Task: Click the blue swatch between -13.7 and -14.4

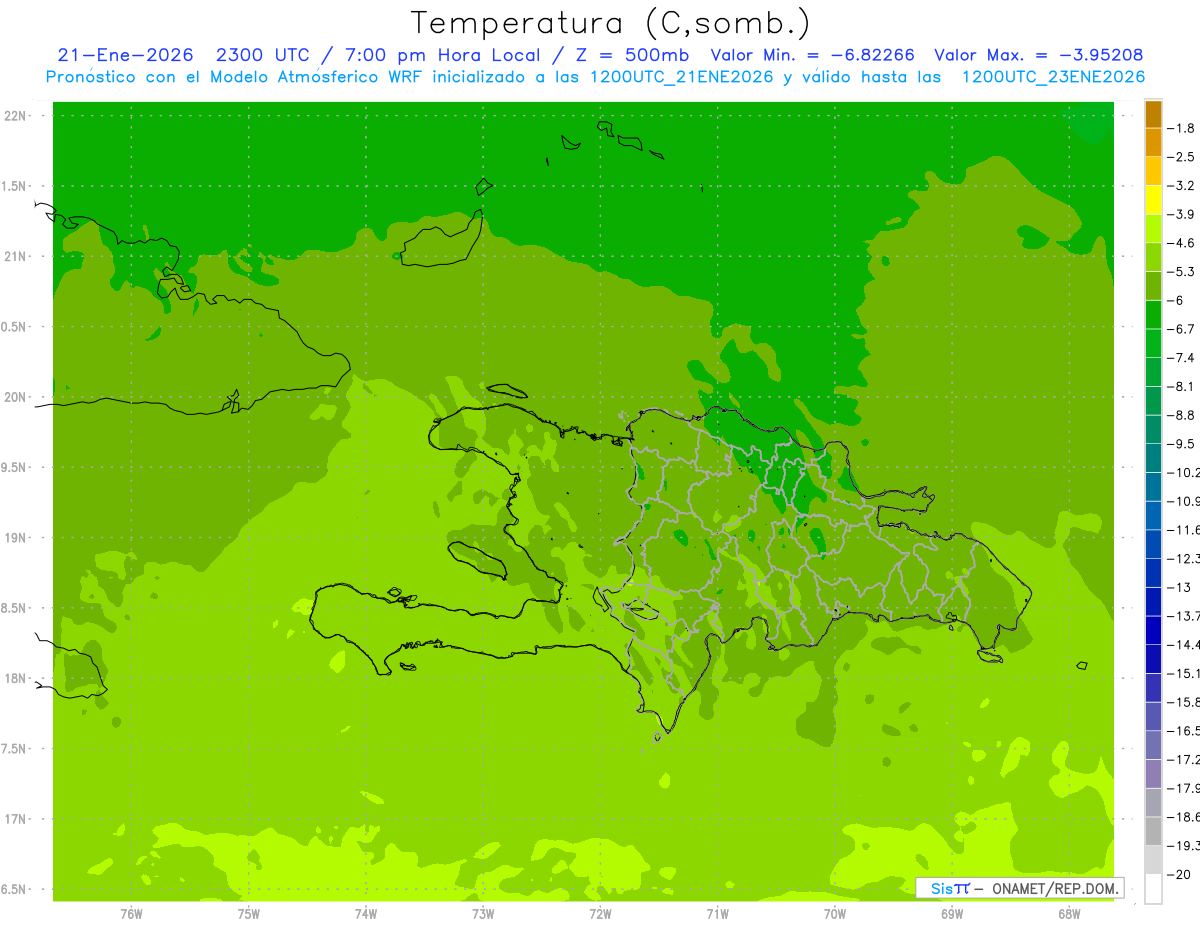Action: coord(1153,631)
